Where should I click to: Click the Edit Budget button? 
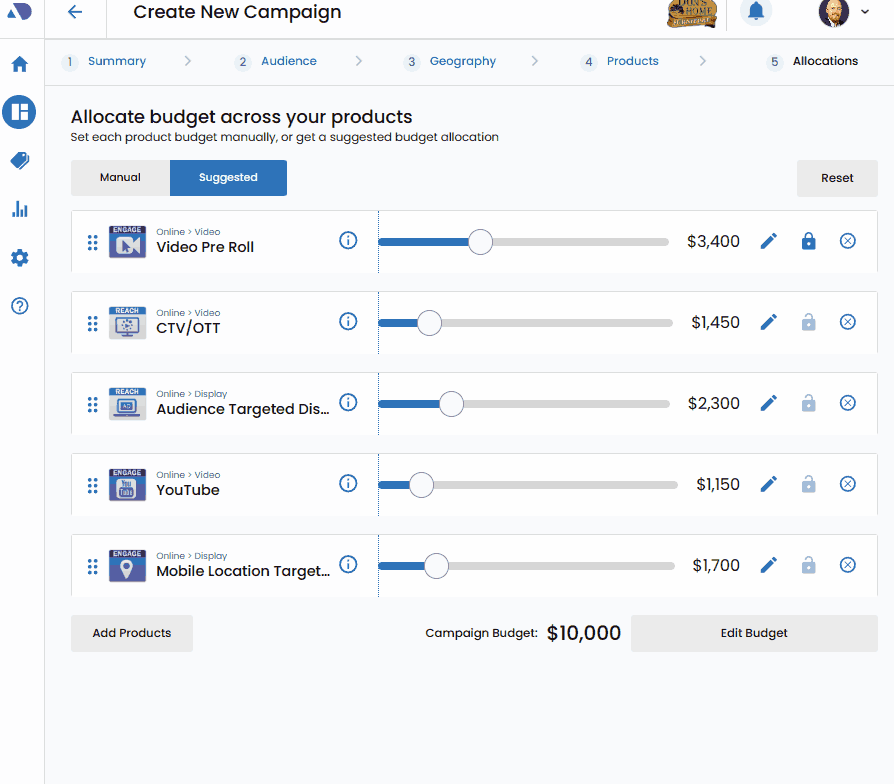(x=754, y=633)
